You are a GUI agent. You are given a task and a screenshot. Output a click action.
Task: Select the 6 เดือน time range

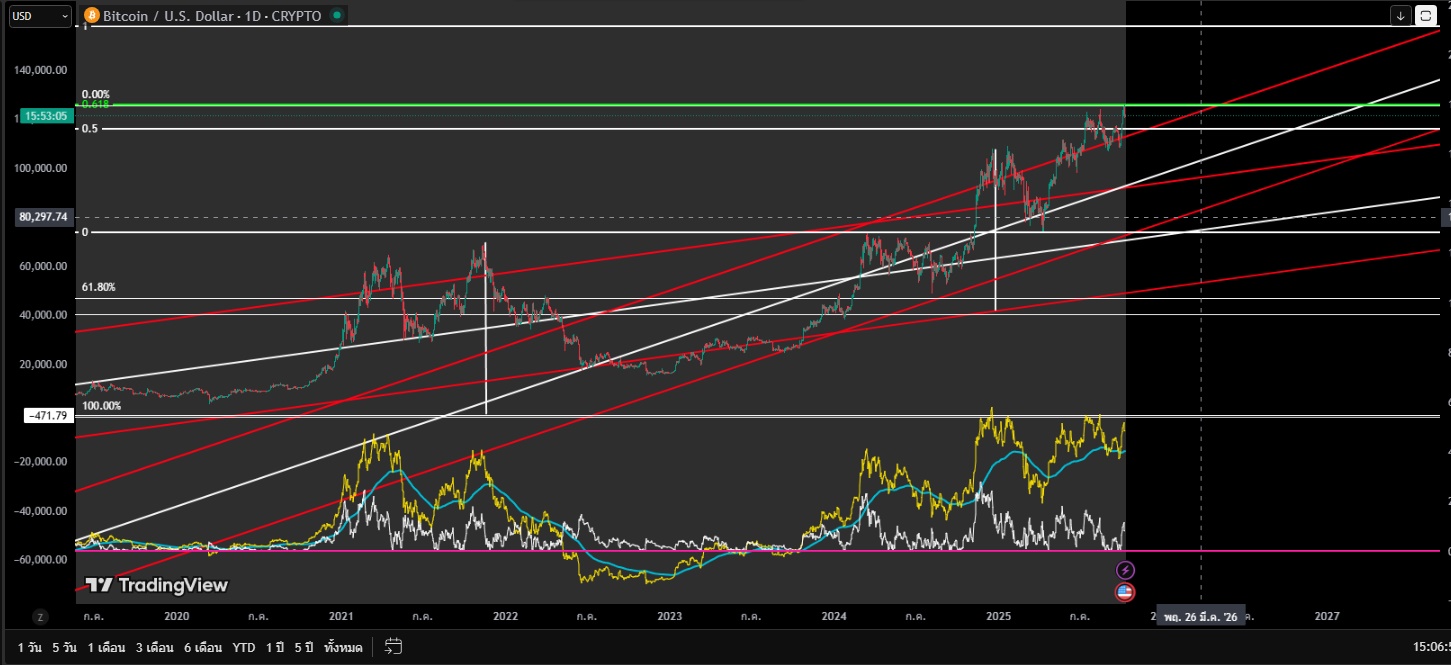[x=202, y=648]
